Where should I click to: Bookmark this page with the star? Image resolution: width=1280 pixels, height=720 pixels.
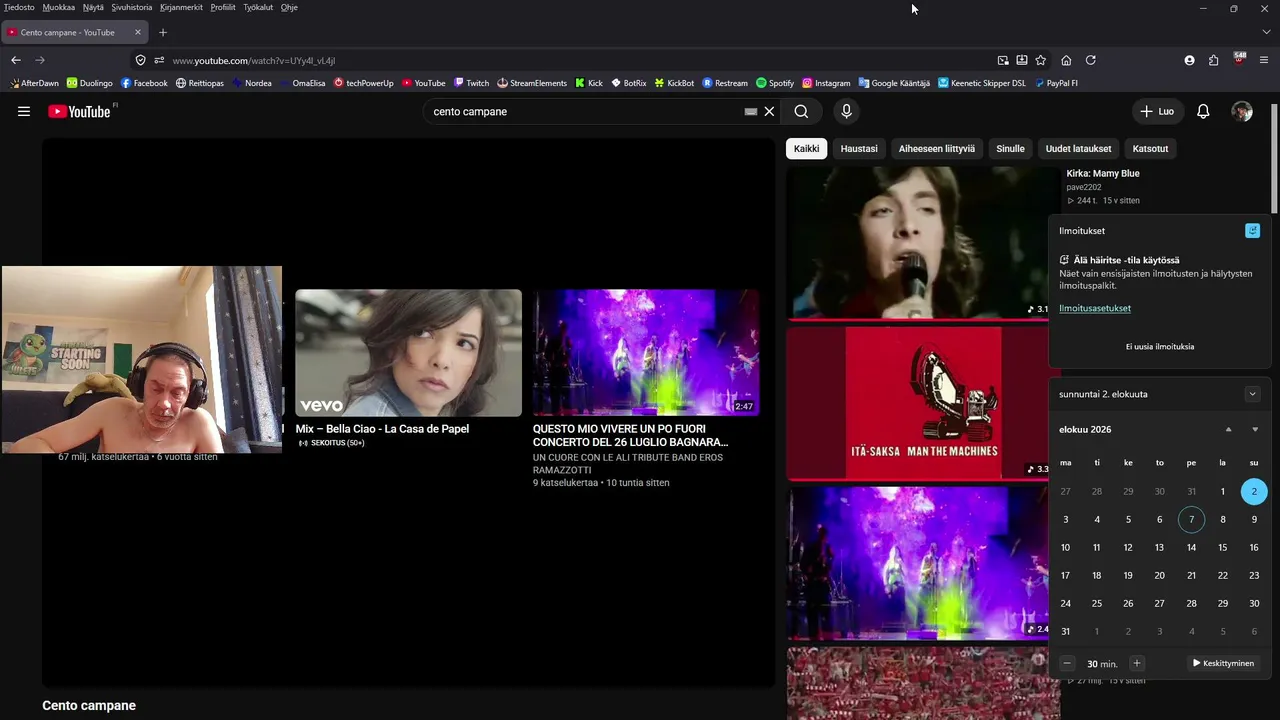1041,60
